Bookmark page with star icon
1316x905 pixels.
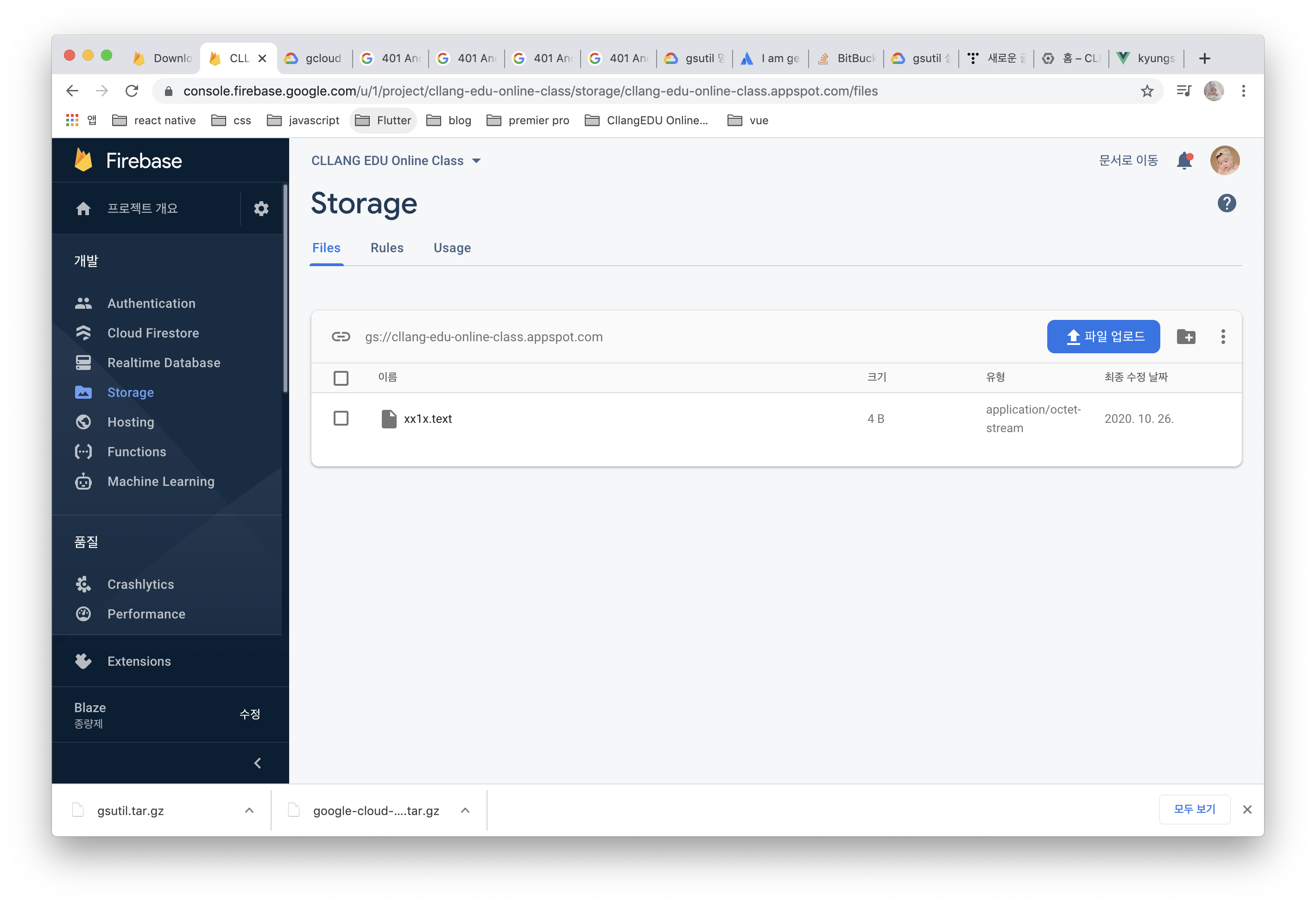tap(1146, 91)
